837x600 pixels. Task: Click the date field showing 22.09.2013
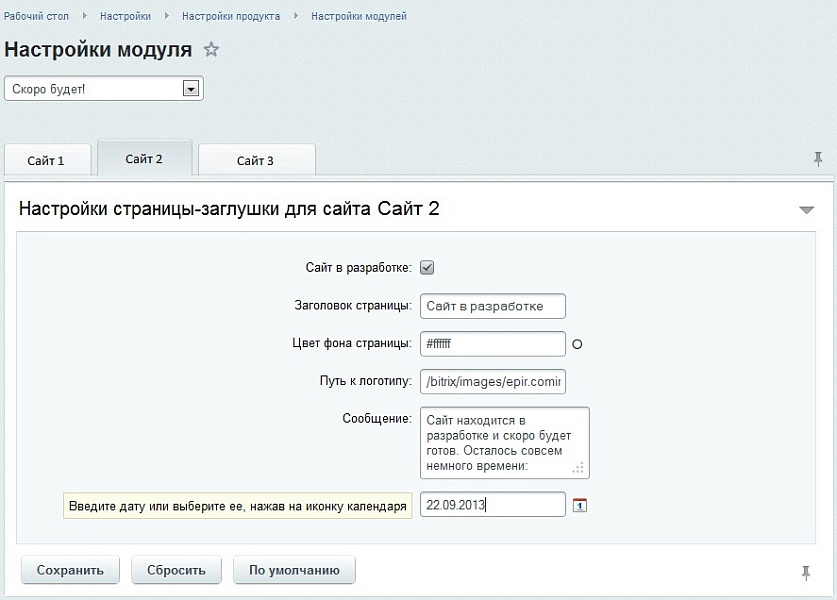[492, 504]
